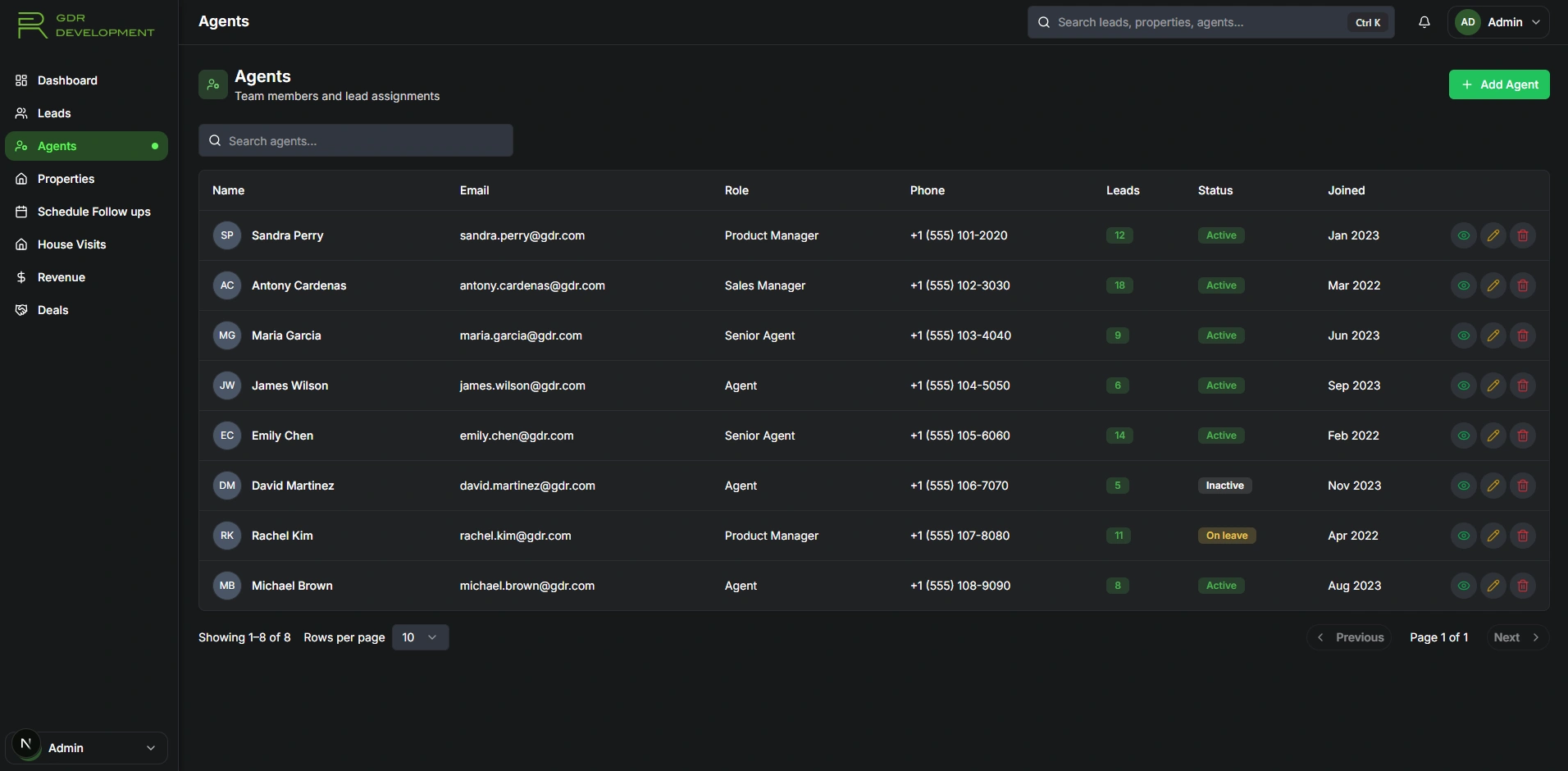The image size is (1568, 771).
Task: Open notifications bell icon
Action: click(1425, 22)
